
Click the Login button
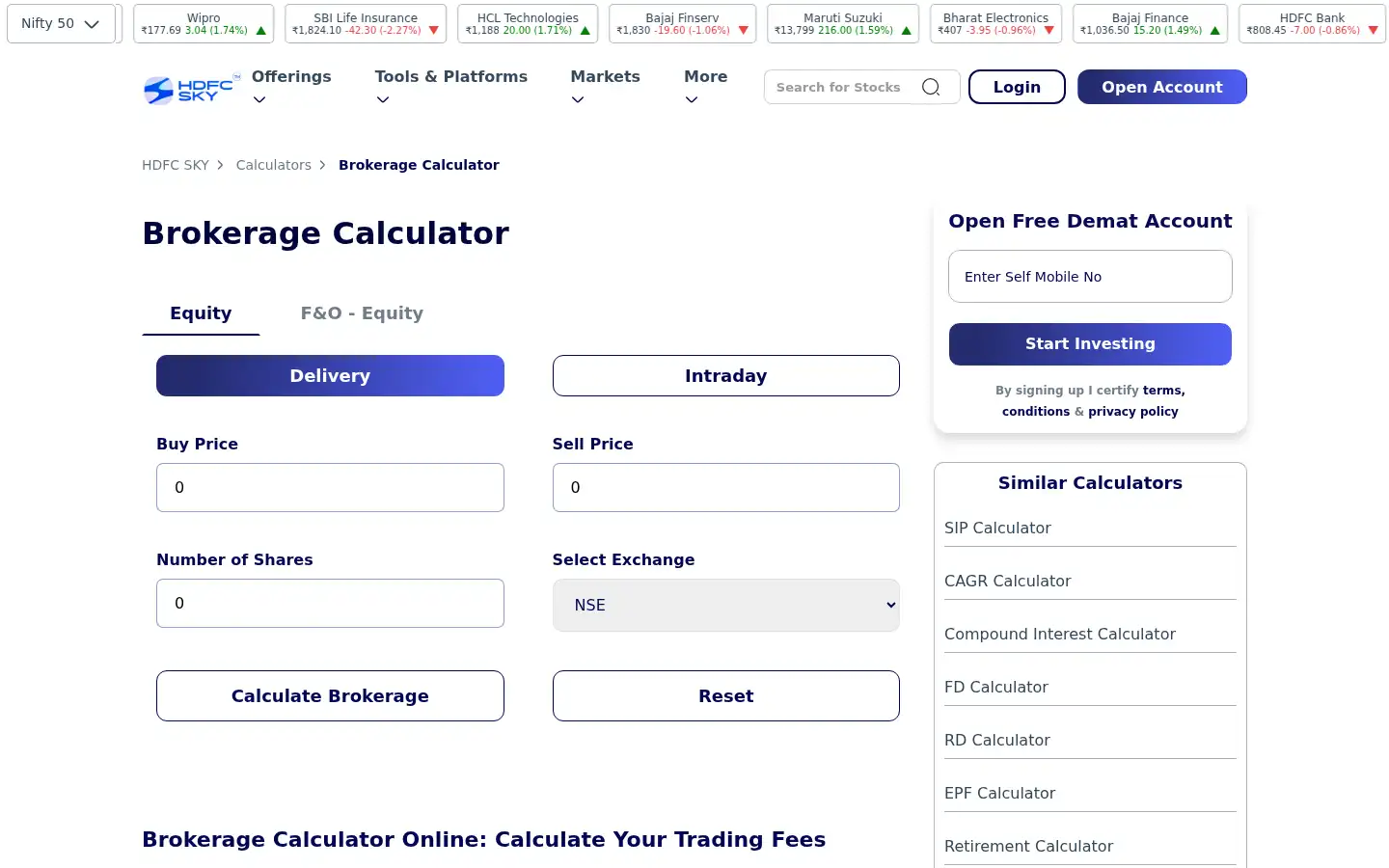(x=1017, y=87)
